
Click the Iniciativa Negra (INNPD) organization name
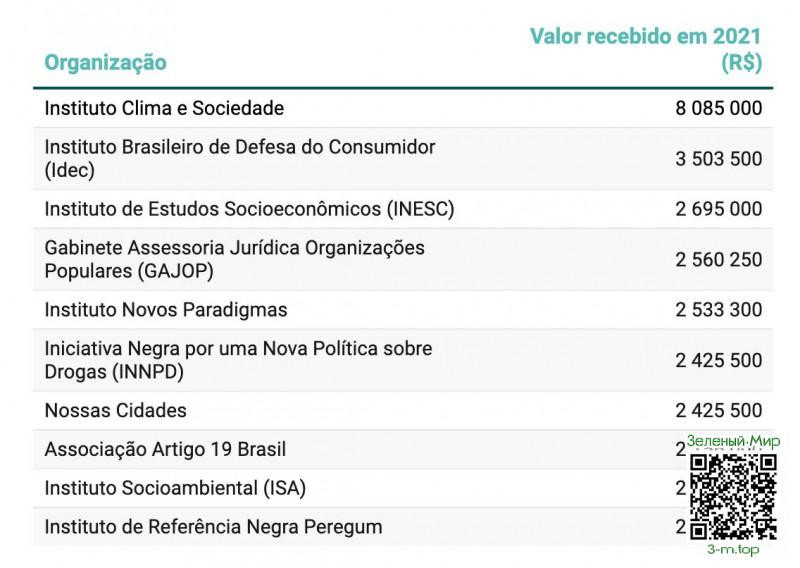point(238,360)
